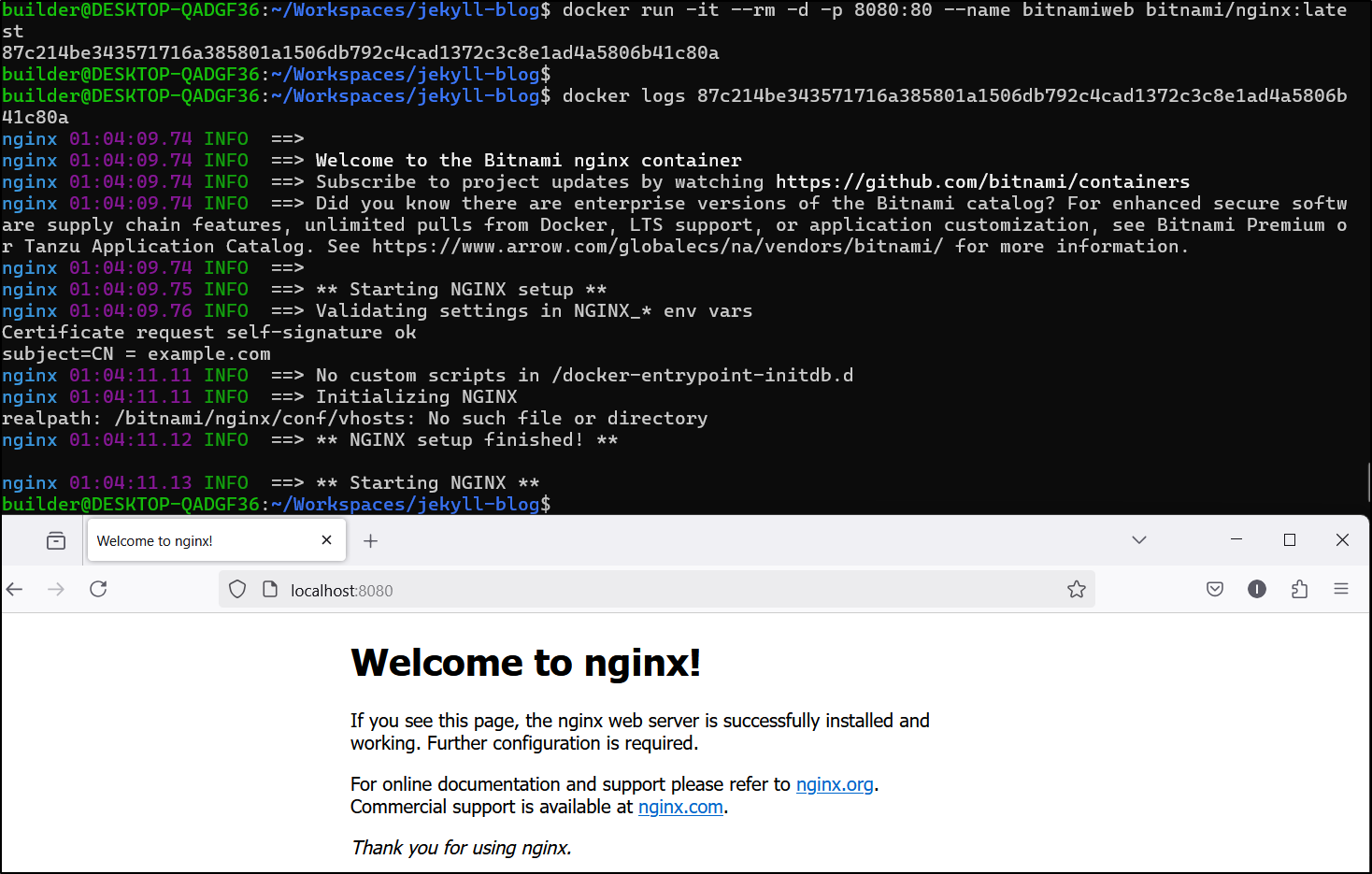This screenshot has height=874, width=1372.
Task: Open the Firefox hamburger application menu
Action: (x=1341, y=589)
